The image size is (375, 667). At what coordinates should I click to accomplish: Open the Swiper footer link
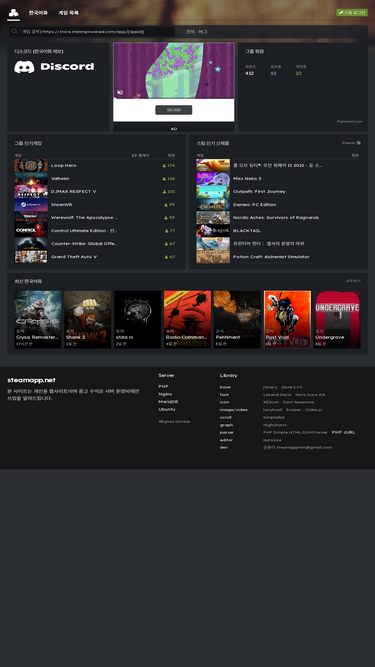293,410
